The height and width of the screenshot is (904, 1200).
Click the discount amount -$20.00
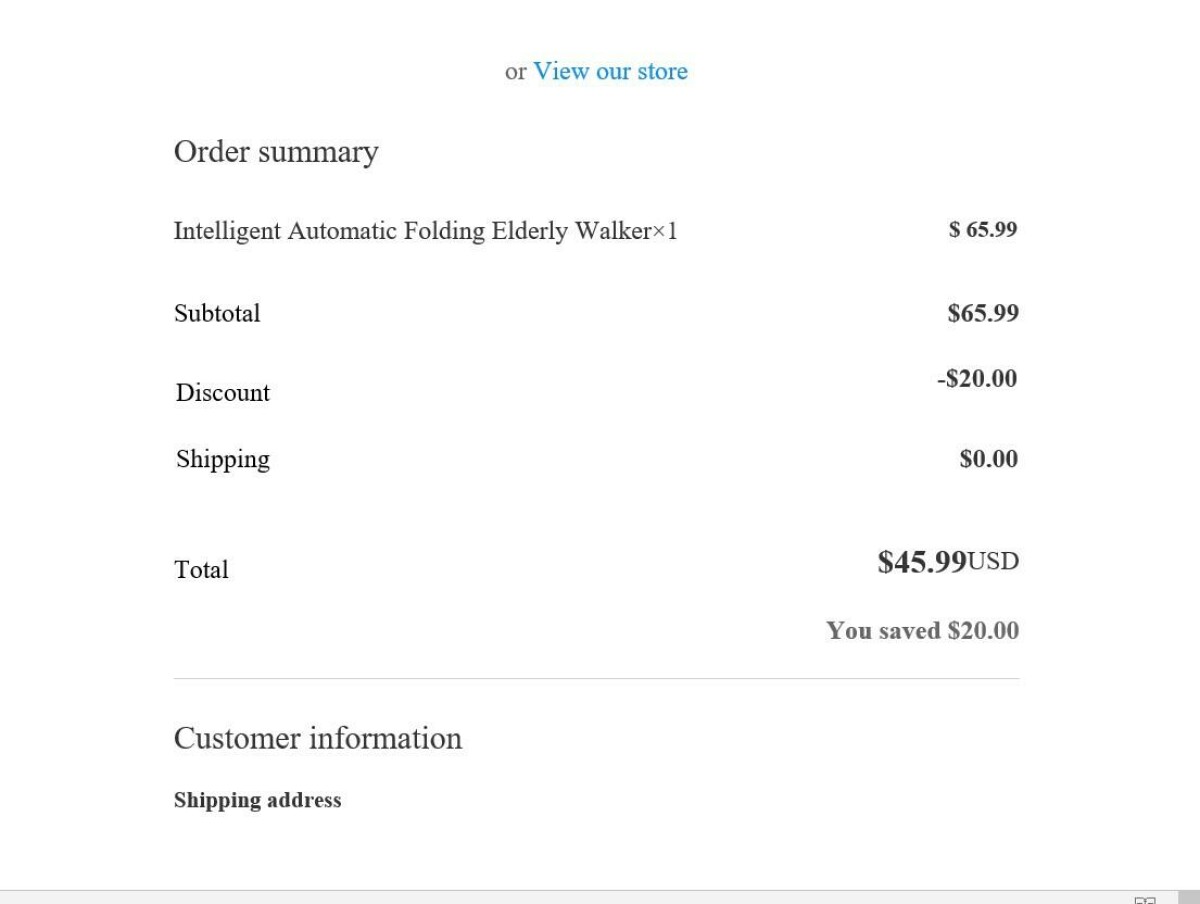tap(977, 378)
